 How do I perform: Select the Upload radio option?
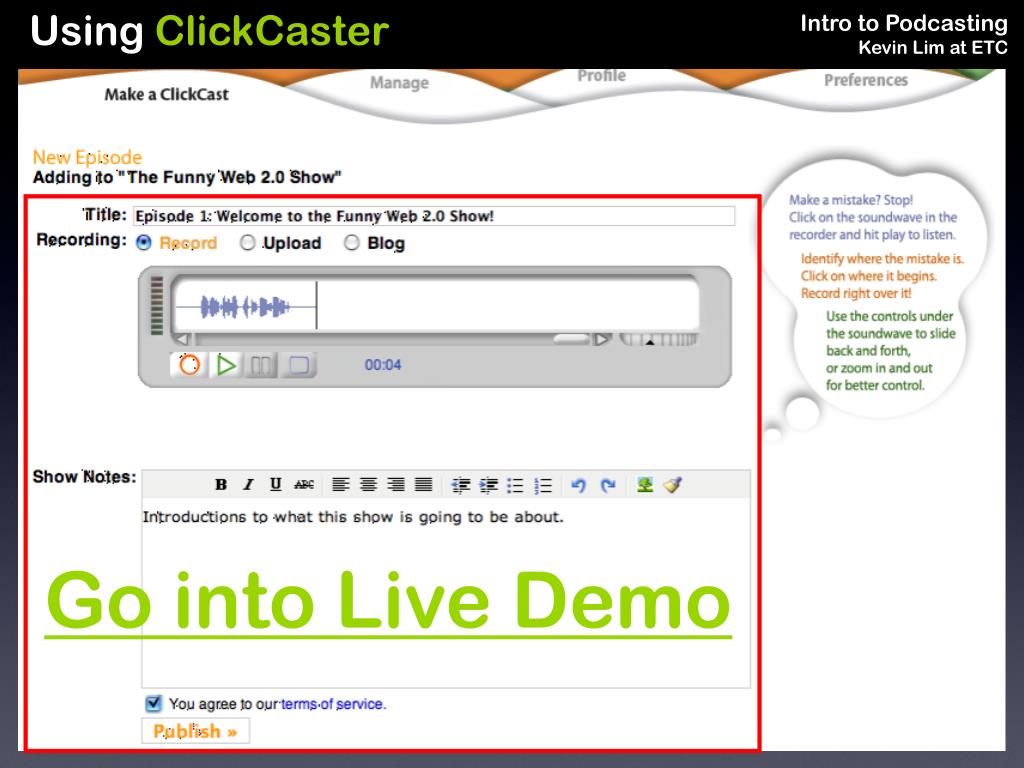click(248, 243)
